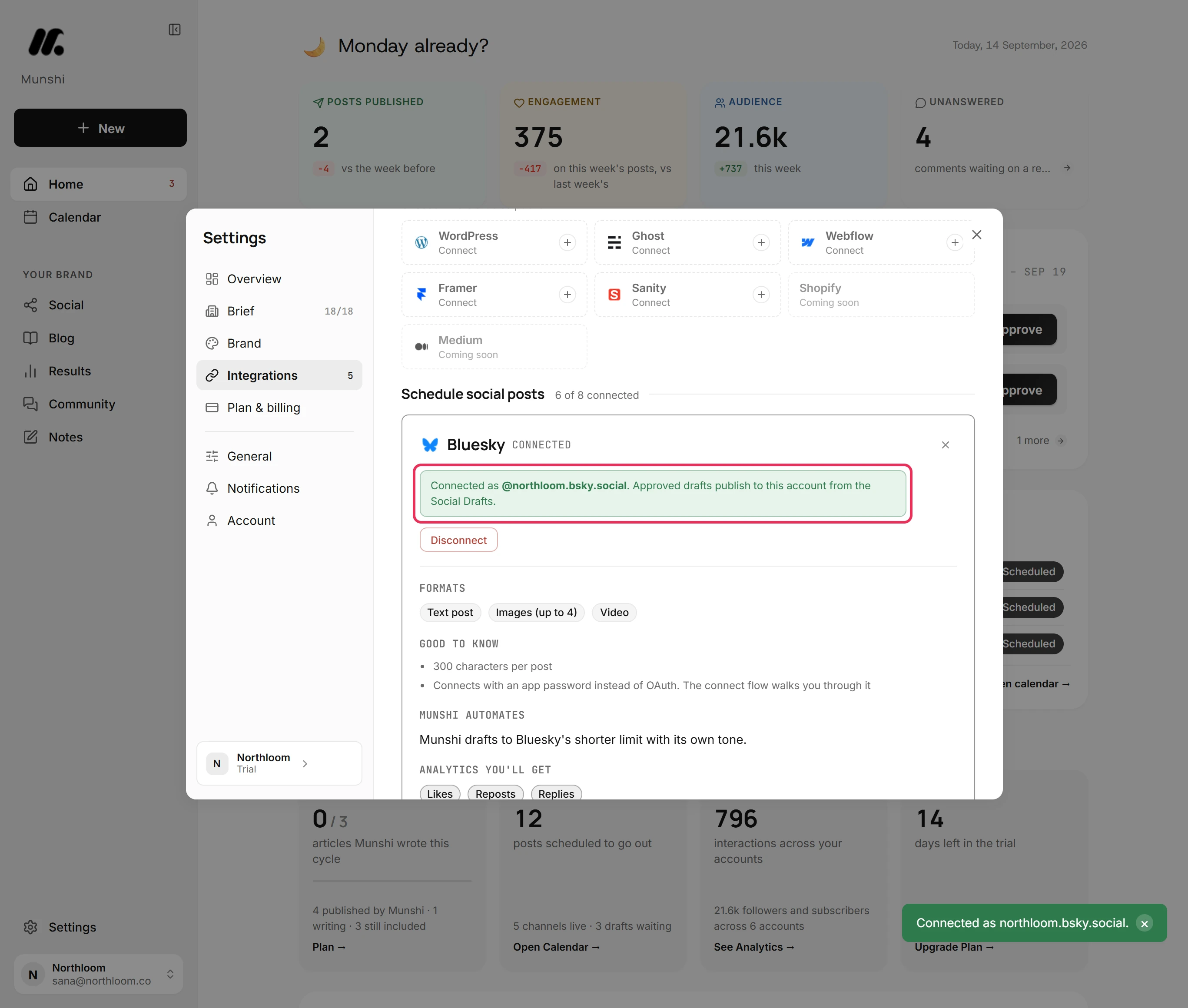The image size is (1188, 1008).
Task: Click the Posts Published stat card
Action: click(392, 146)
